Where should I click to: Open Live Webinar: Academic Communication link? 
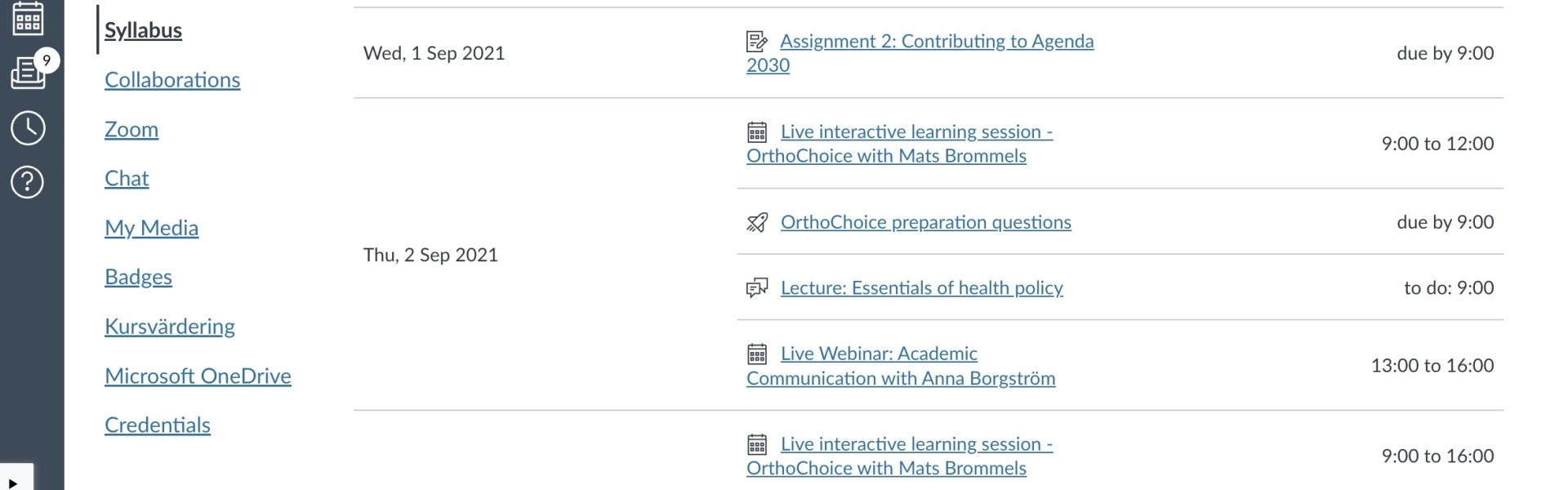coord(902,366)
